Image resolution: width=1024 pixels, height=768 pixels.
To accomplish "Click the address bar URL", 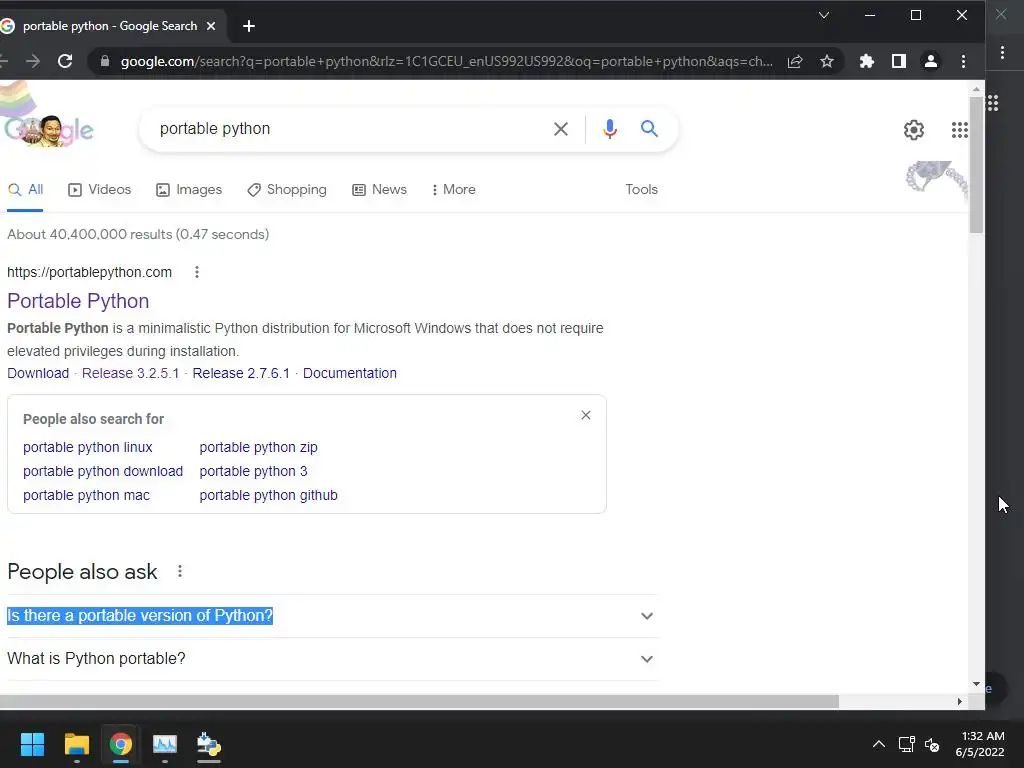I will tap(447, 61).
